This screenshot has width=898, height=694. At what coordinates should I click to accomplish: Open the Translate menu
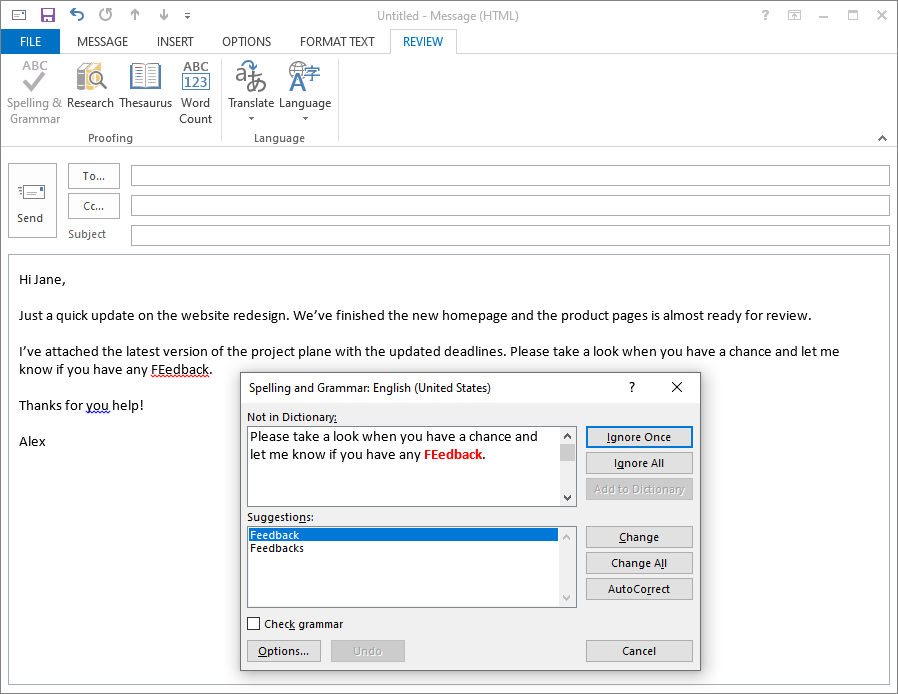[x=251, y=92]
